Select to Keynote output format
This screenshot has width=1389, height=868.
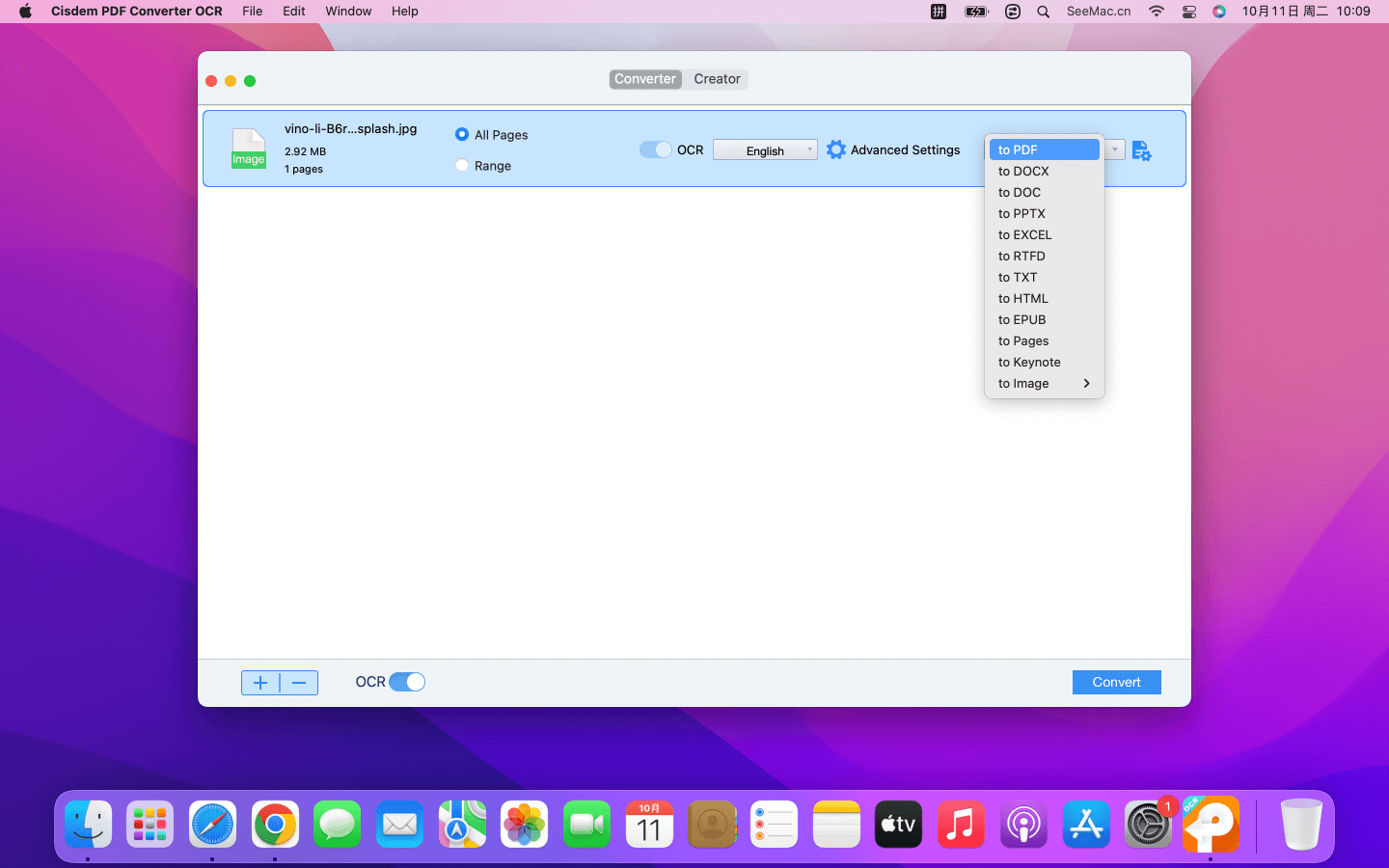(1045, 363)
